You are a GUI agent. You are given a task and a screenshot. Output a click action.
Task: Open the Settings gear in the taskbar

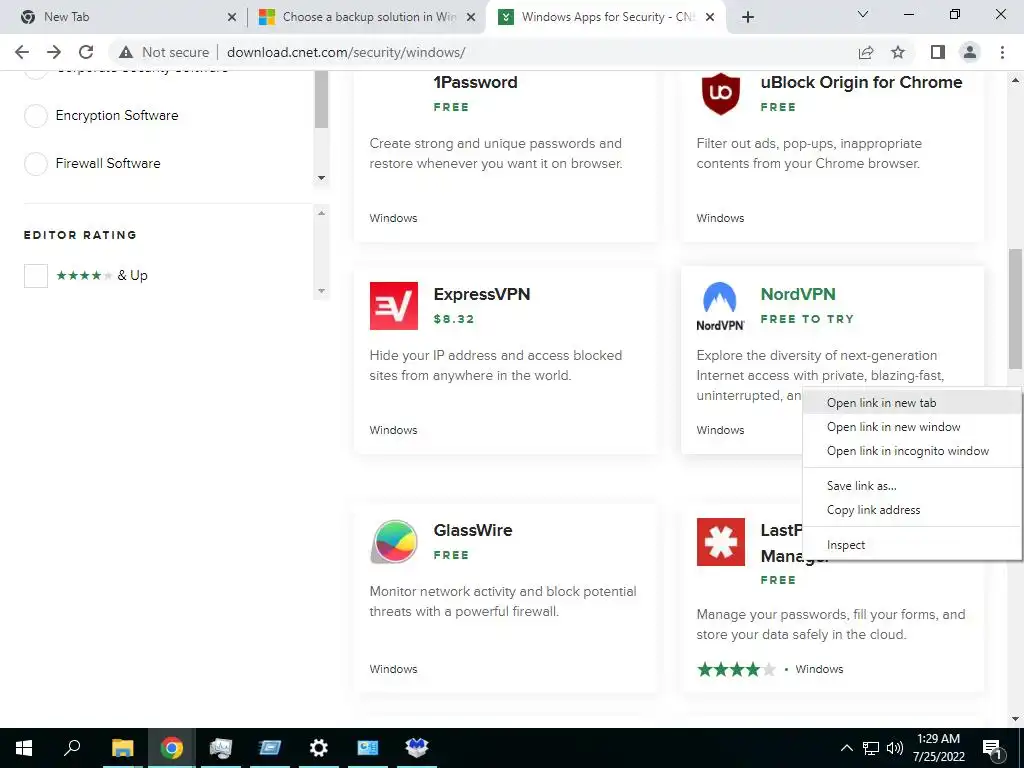tap(318, 748)
